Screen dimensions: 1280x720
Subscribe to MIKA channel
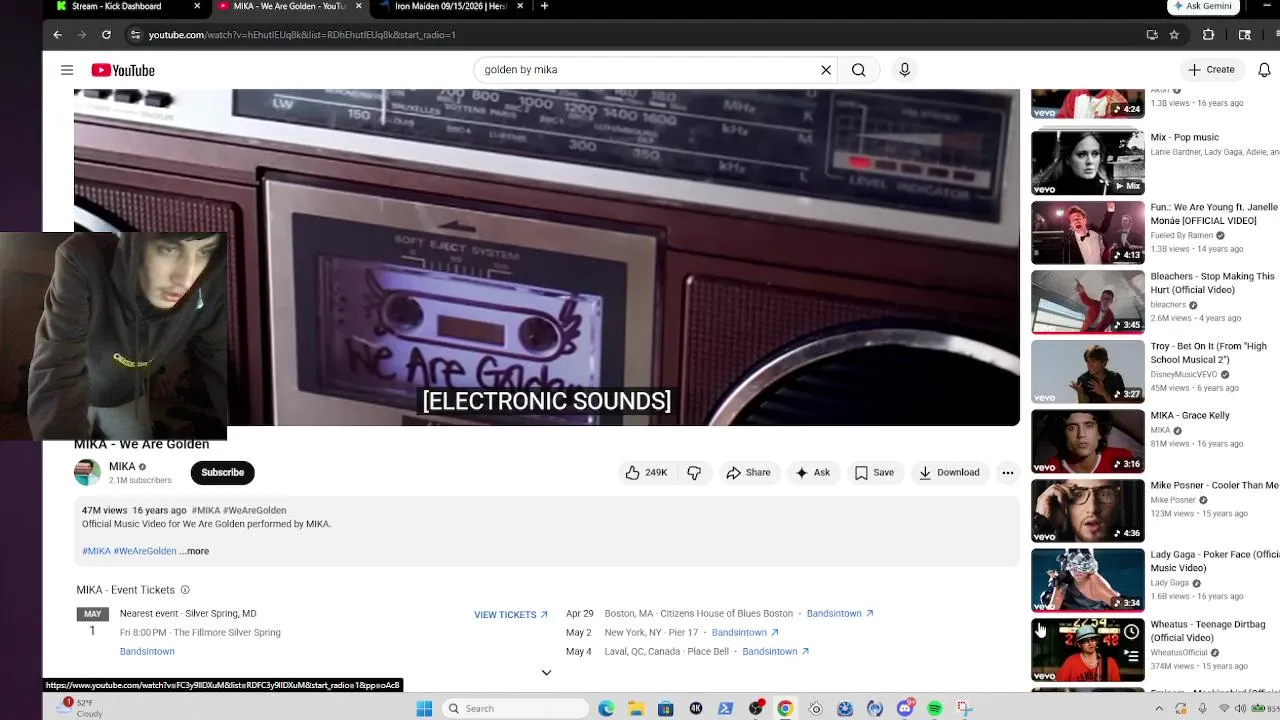click(222, 473)
